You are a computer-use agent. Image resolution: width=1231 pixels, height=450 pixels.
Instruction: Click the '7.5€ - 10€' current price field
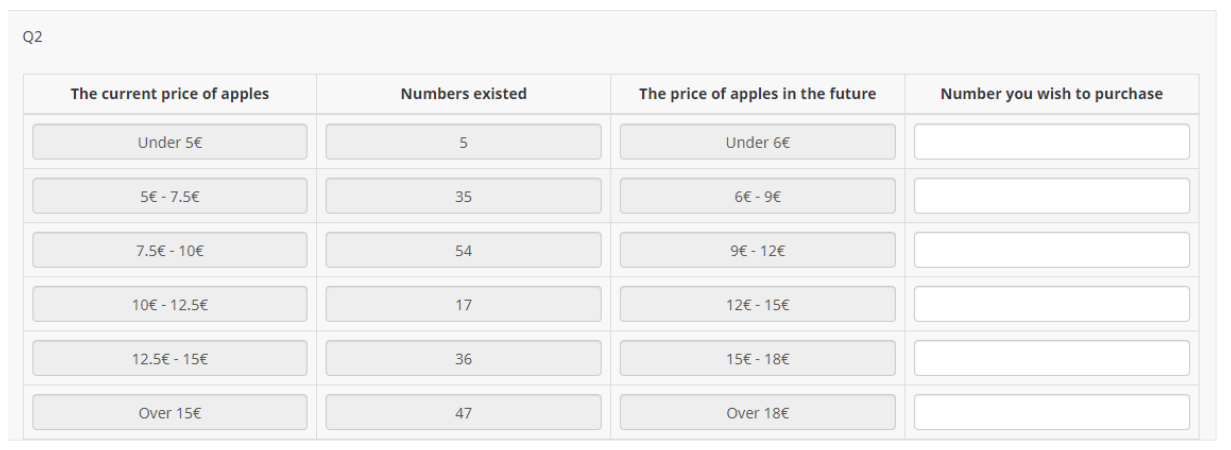170,250
